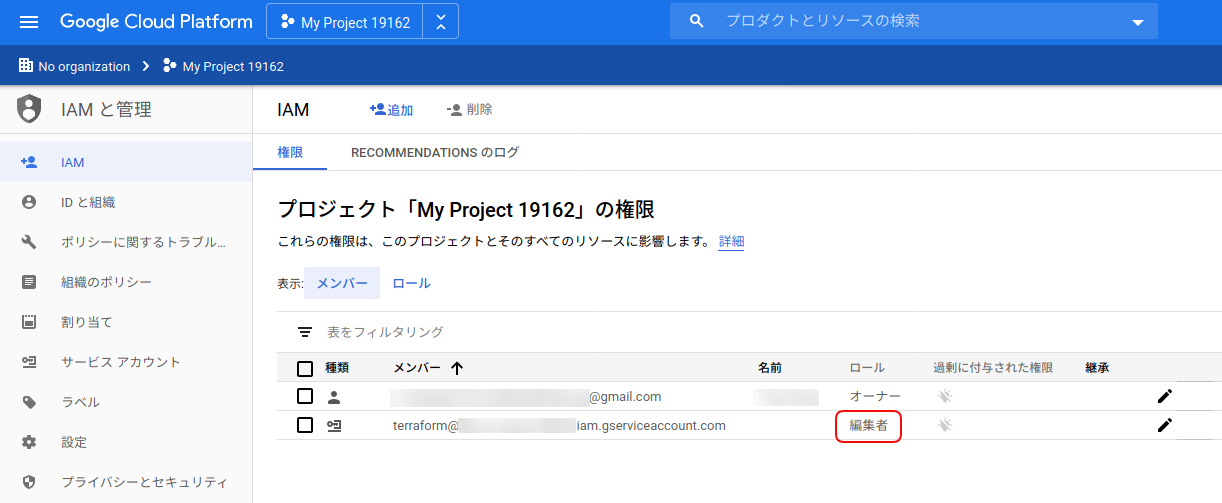Click the search magnifier icon
Image resolution: width=1222 pixels, height=503 pixels.
[x=697, y=21]
